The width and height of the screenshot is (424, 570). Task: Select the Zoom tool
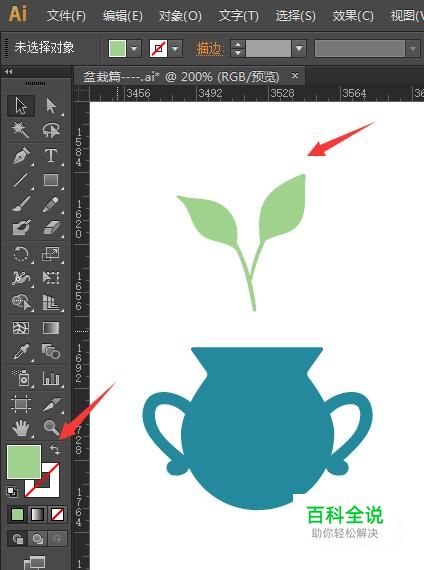pos(51,428)
